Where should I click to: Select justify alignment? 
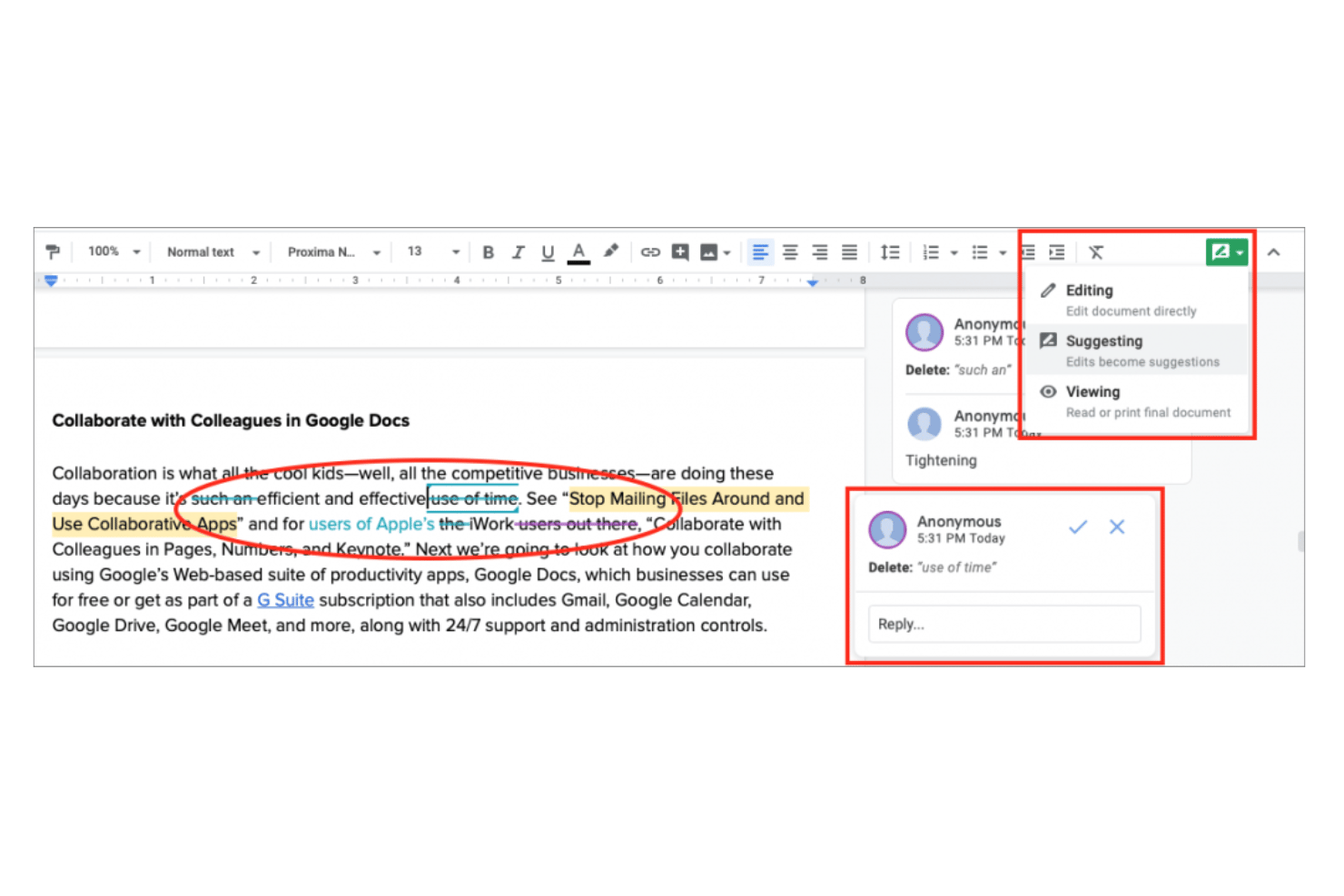click(x=849, y=252)
